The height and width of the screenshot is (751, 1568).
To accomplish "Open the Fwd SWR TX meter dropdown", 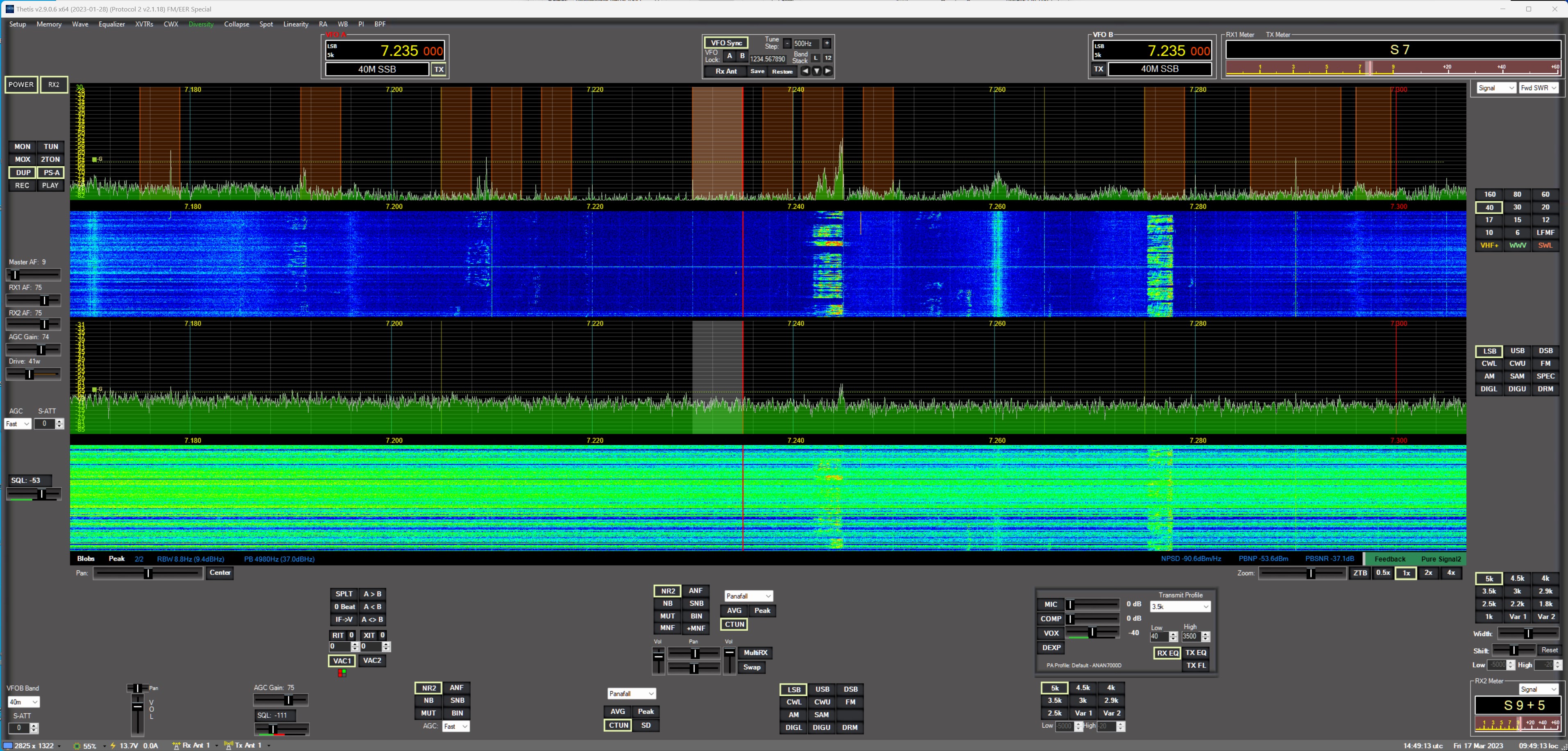I will (1538, 88).
